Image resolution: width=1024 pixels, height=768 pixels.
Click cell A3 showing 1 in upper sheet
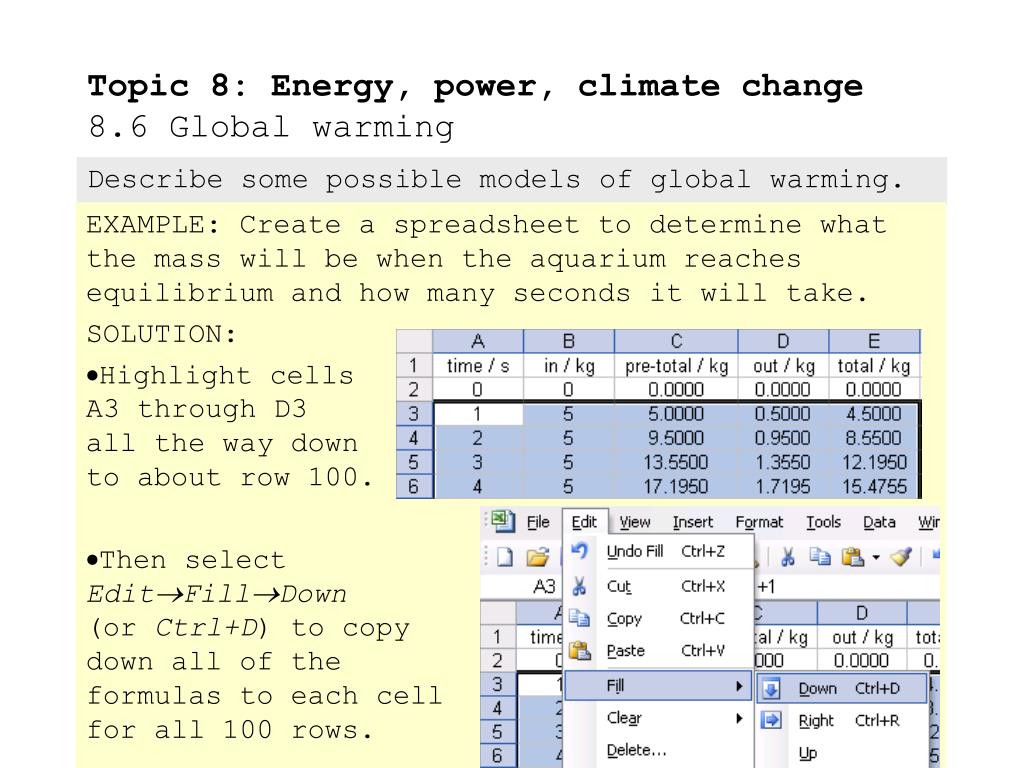pyautogui.click(x=478, y=414)
